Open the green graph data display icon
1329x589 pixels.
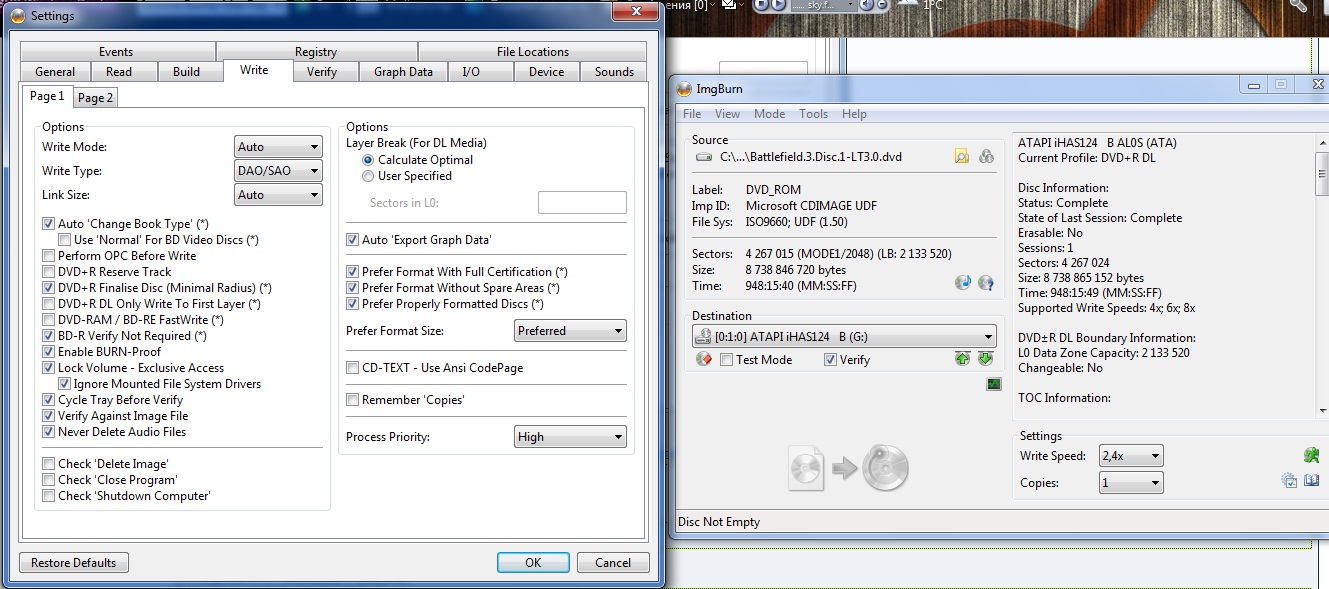coord(993,384)
